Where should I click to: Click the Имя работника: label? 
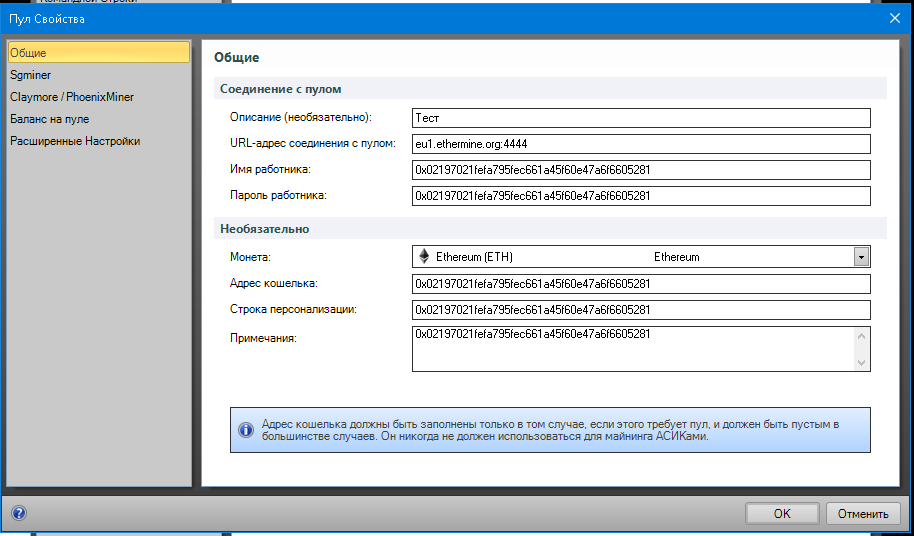(270, 170)
